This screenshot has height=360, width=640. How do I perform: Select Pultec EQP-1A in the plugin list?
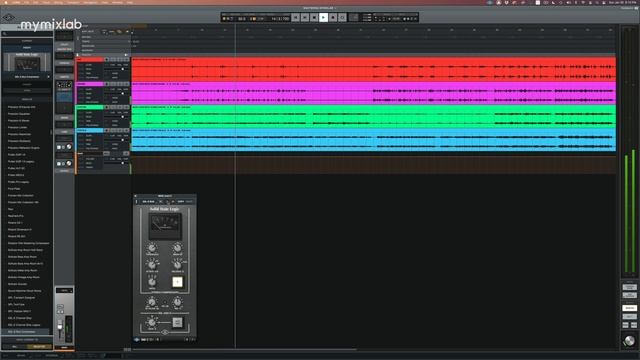(x=17, y=155)
